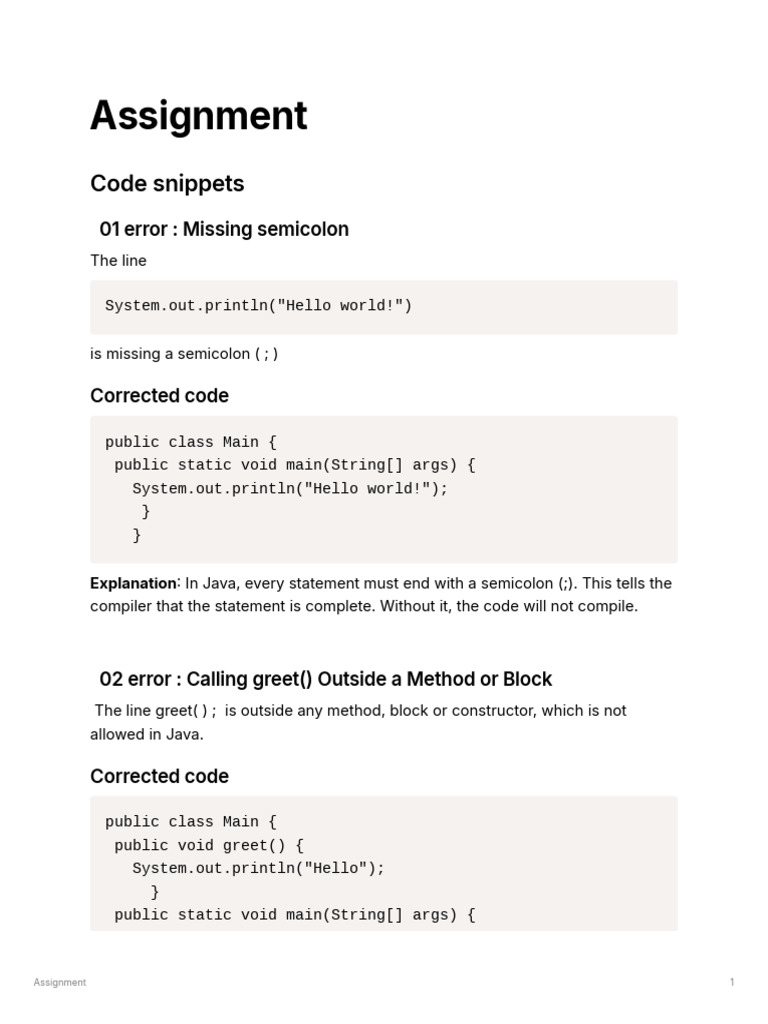Click the first Corrected code heading

pyautogui.click(x=159, y=396)
